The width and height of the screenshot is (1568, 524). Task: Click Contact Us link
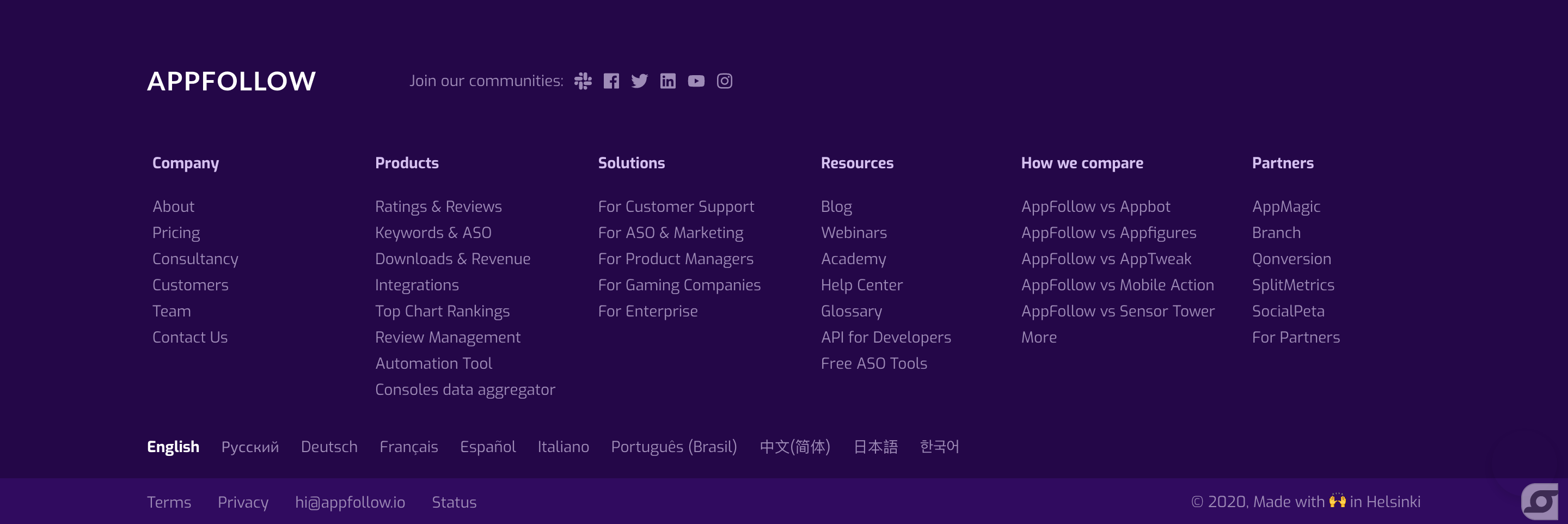[190, 338]
